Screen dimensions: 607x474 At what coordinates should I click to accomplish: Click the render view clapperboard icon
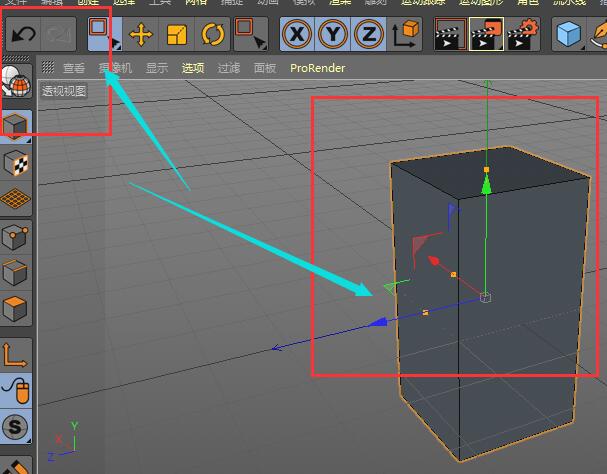coord(450,36)
